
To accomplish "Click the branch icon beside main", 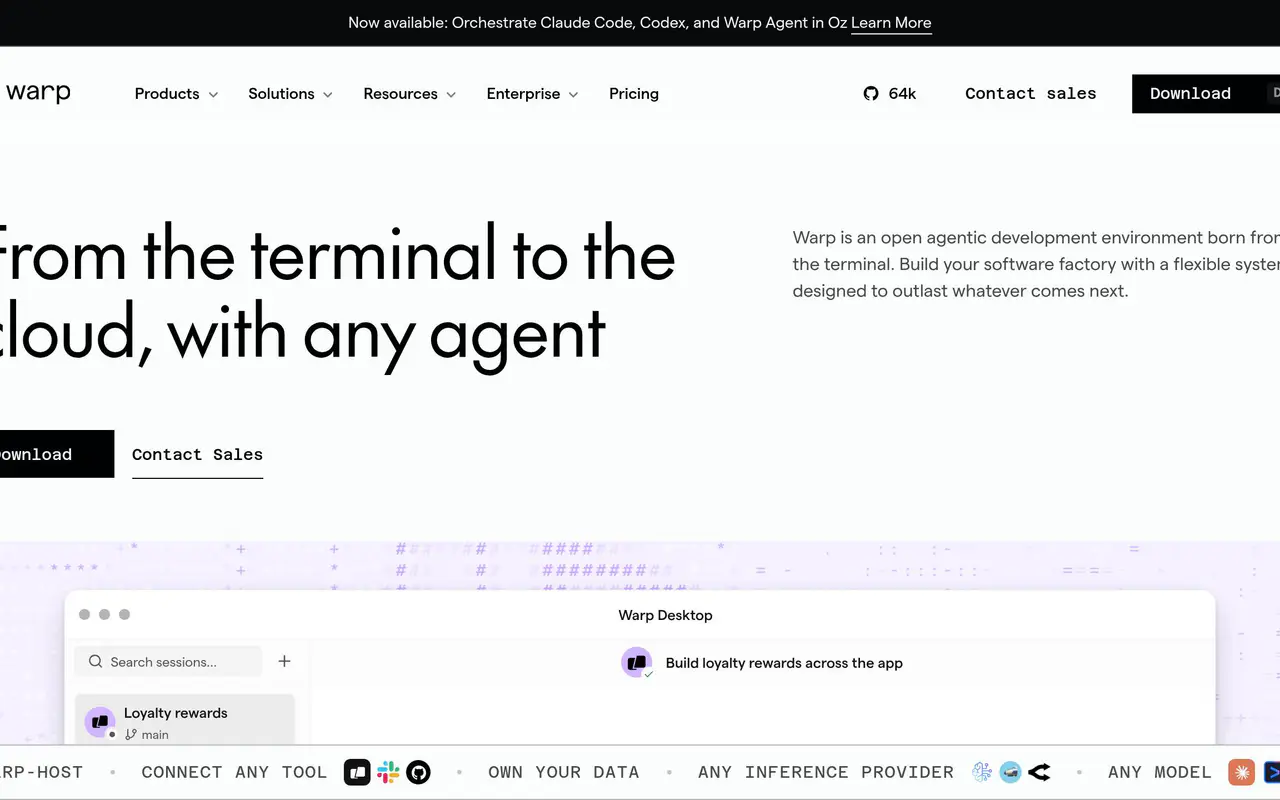I will pyautogui.click(x=131, y=734).
